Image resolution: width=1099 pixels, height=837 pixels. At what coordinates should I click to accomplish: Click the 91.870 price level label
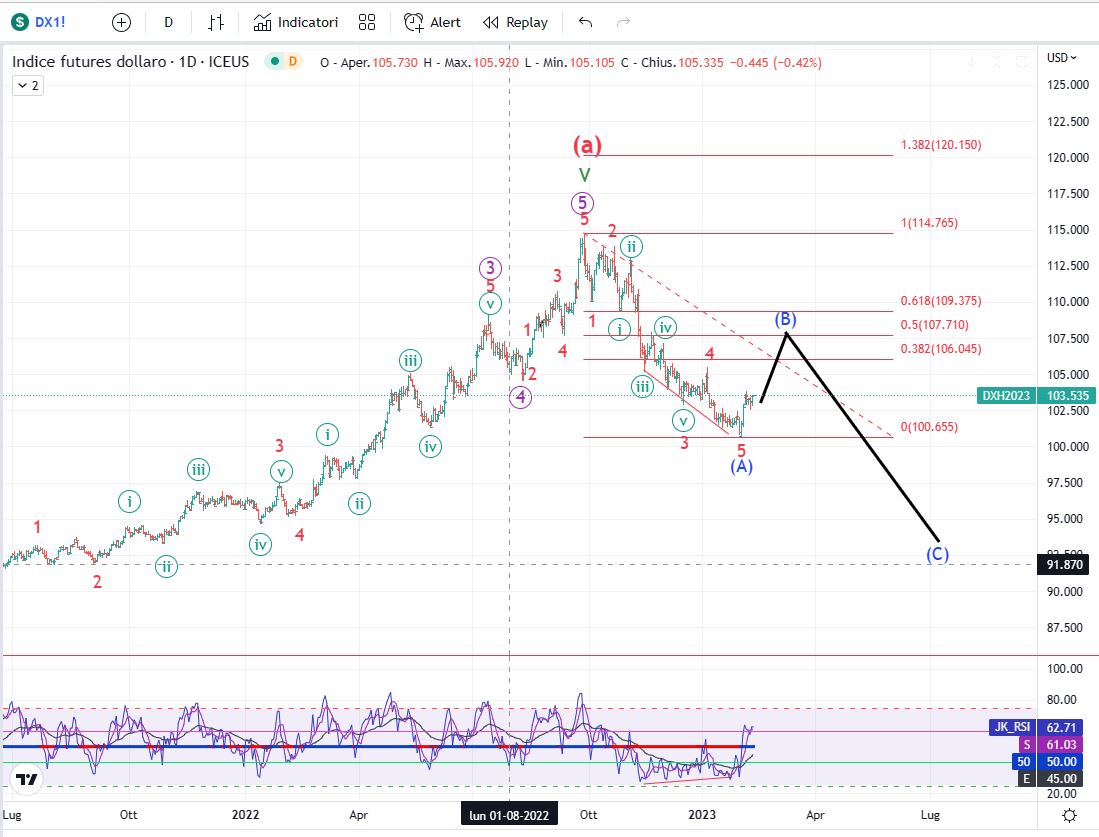(1064, 565)
